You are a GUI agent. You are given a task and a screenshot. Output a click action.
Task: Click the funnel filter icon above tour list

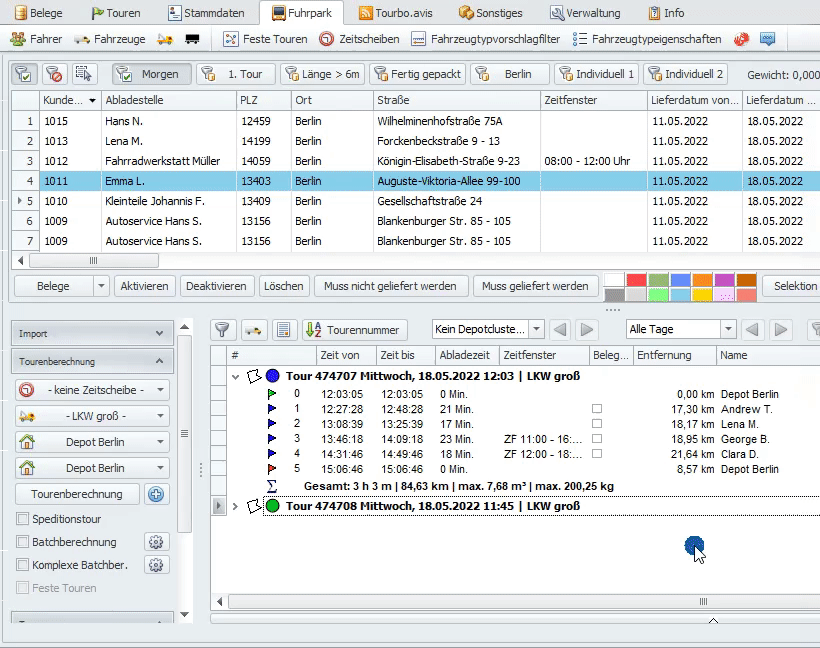222,329
